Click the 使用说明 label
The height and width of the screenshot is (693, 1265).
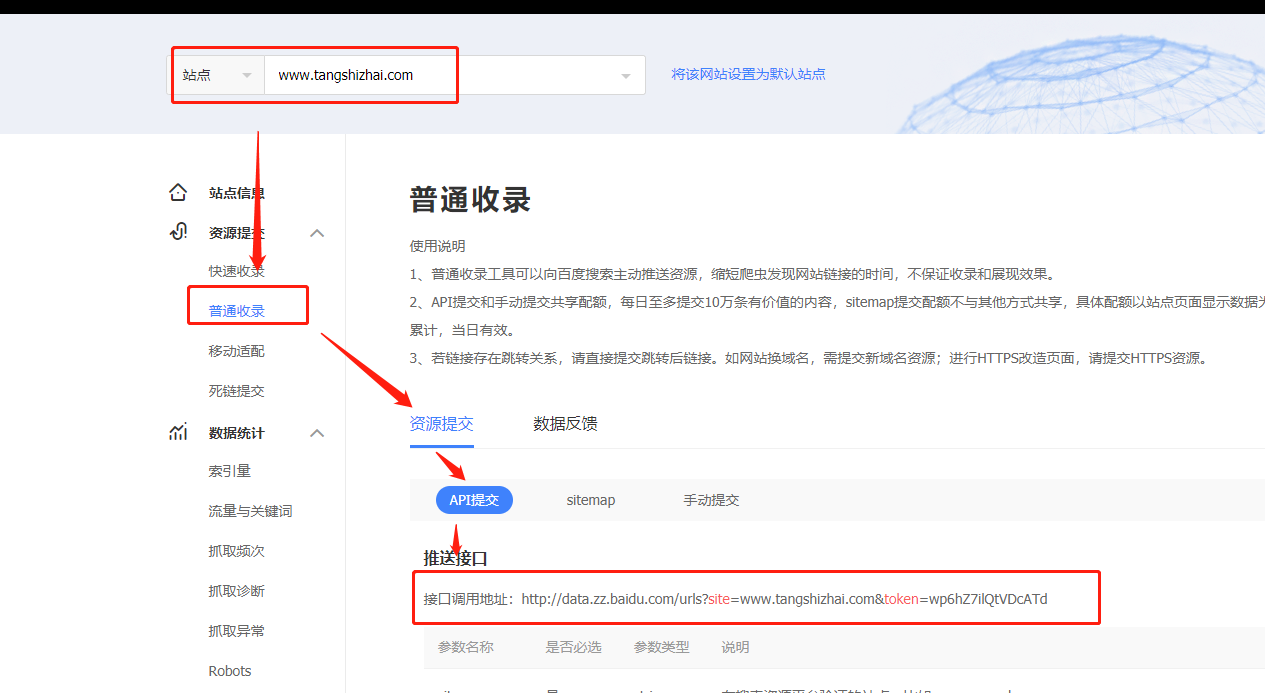pyautogui.click(x=437, y=246)
